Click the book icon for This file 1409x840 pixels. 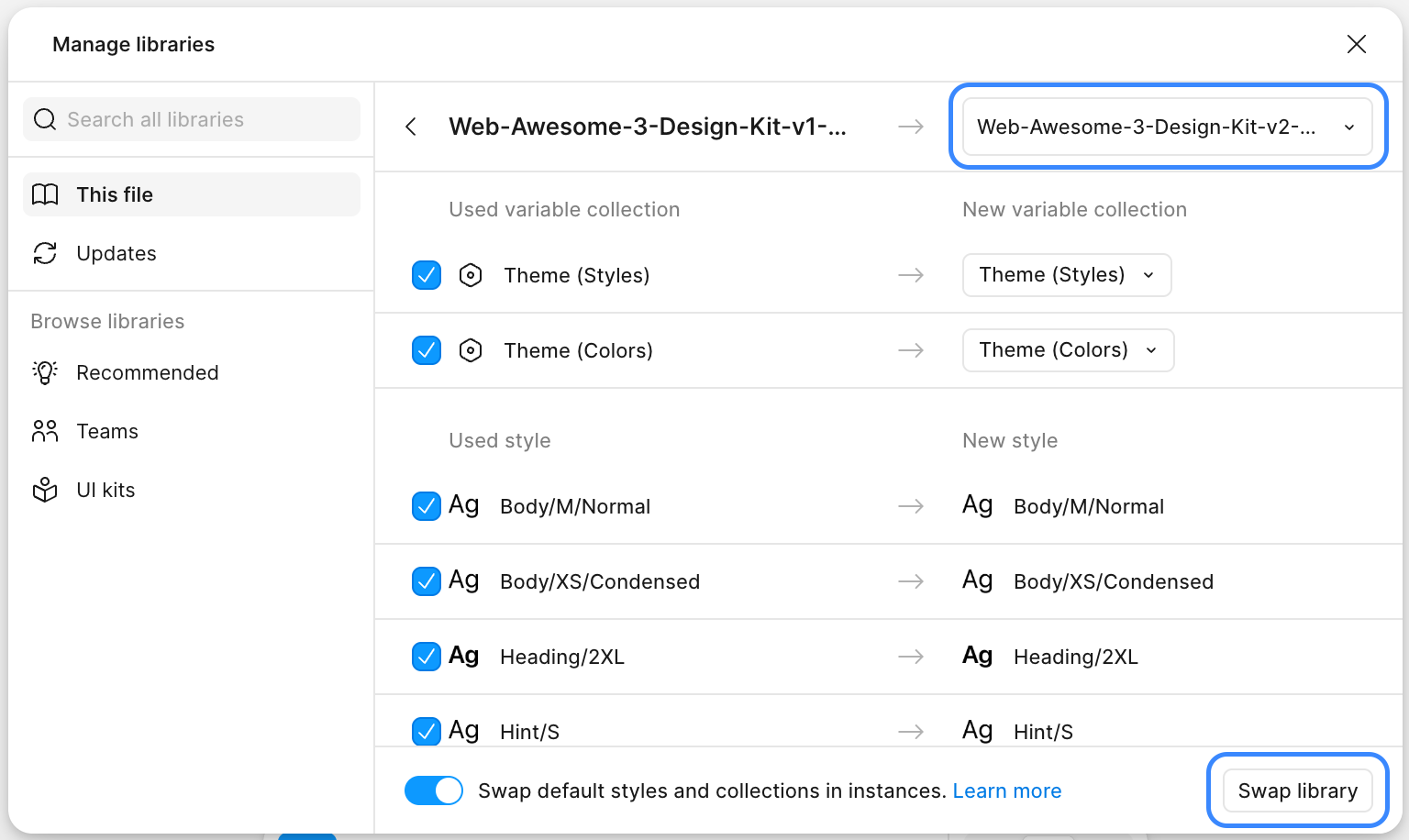45,194
